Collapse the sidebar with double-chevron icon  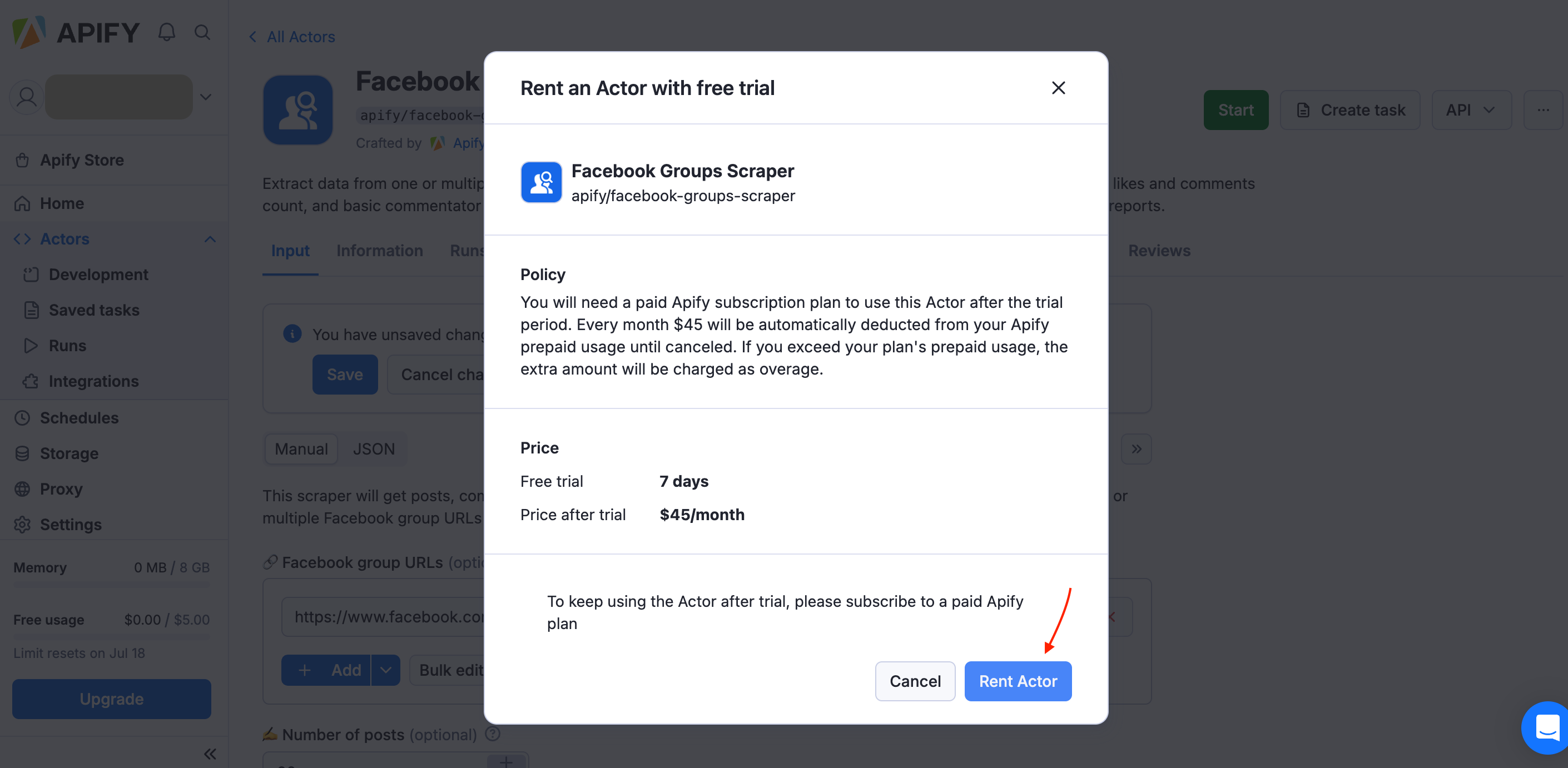point(210,754)
